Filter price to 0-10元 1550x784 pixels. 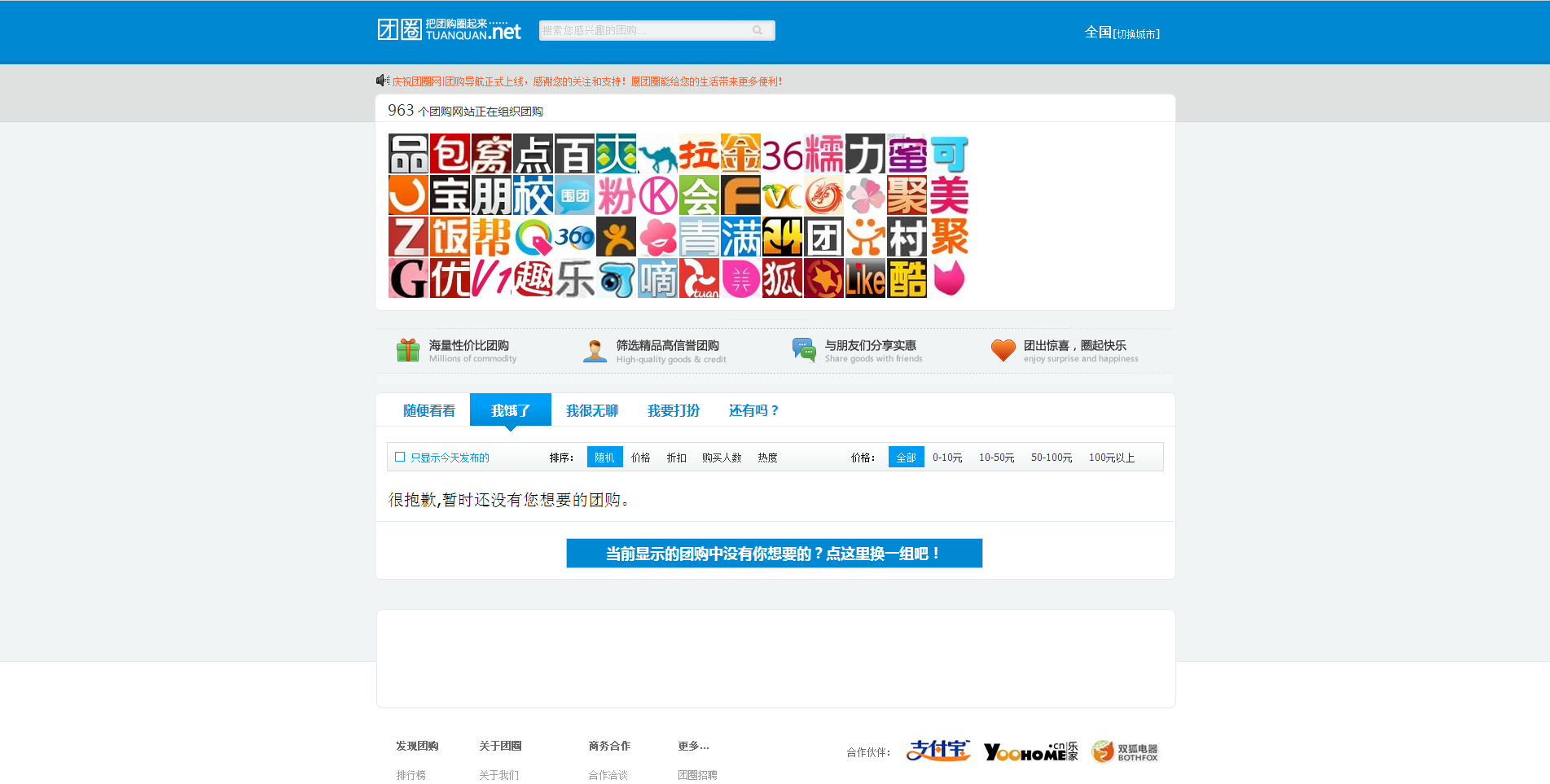point(947,458)
